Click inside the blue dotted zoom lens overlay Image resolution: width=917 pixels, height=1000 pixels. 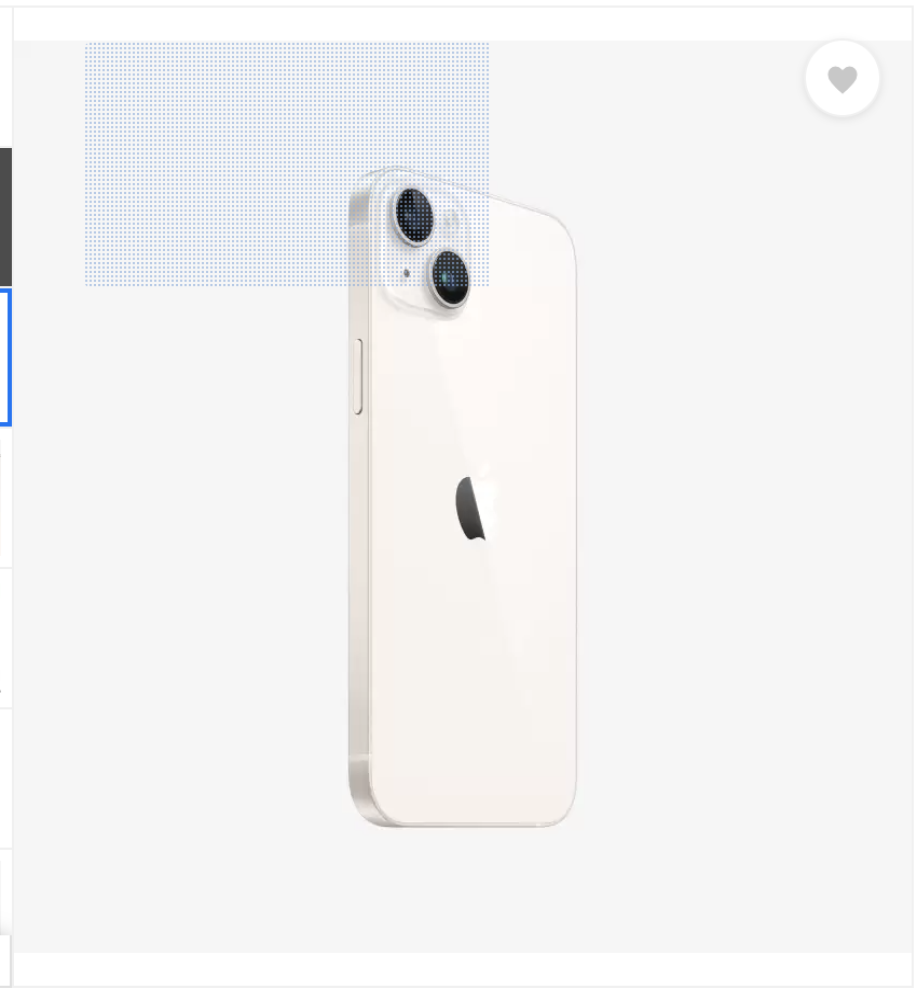[x=287, y=164]
